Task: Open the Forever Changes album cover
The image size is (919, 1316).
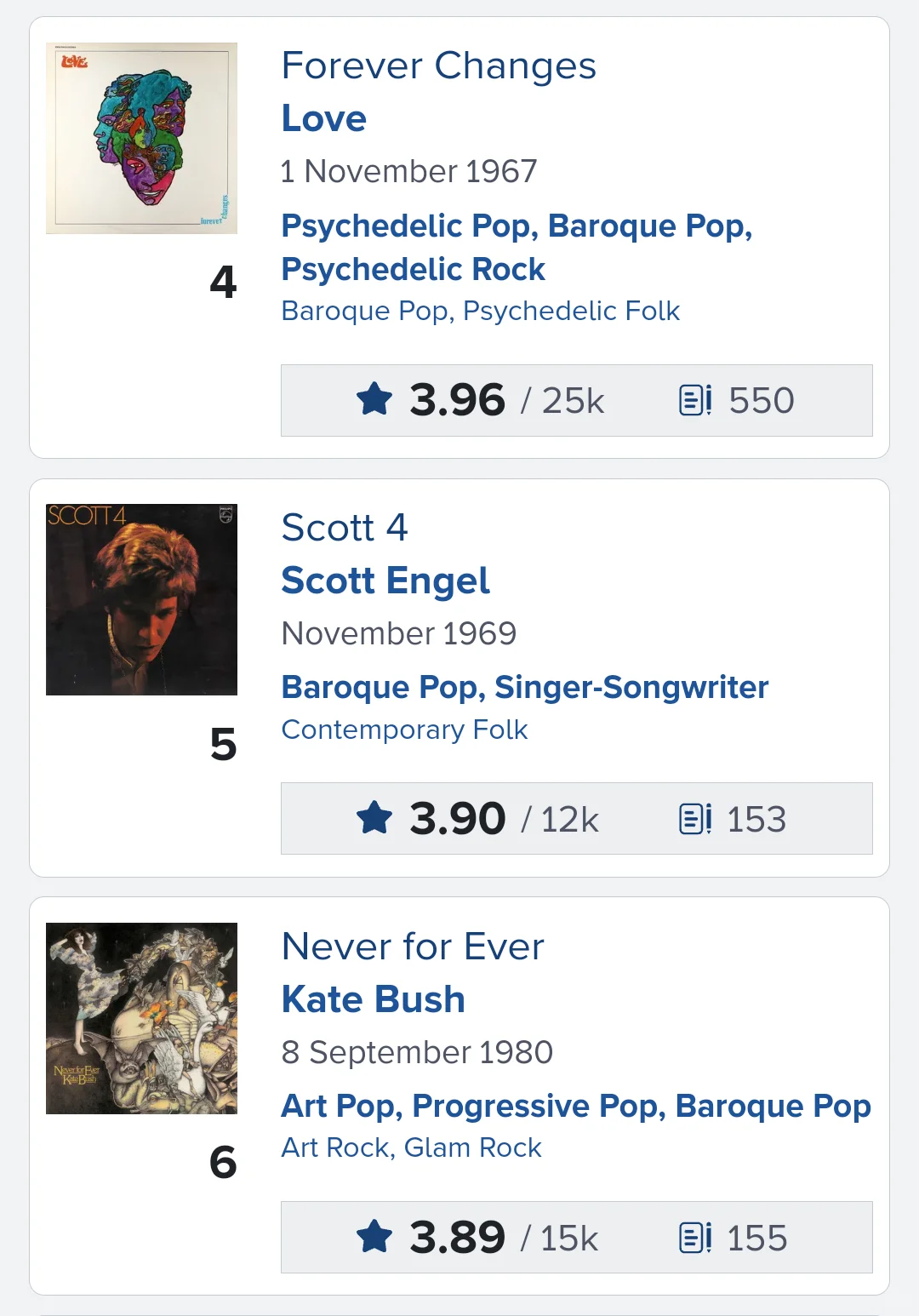Action: [141, 138]
